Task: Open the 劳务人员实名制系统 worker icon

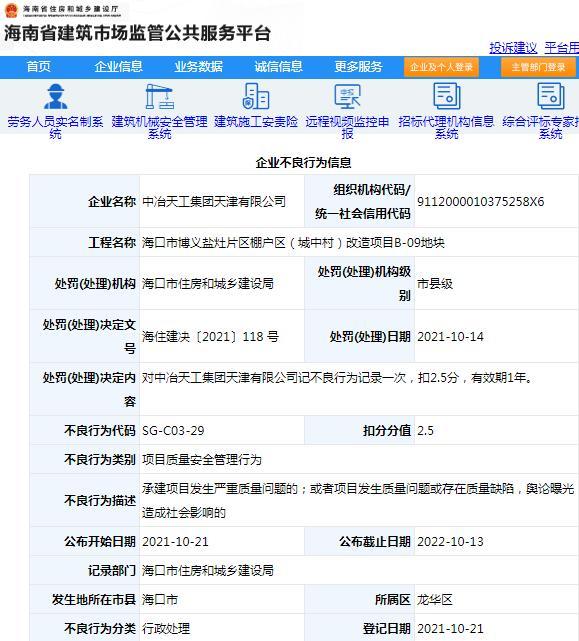Action: coord(56,96)
